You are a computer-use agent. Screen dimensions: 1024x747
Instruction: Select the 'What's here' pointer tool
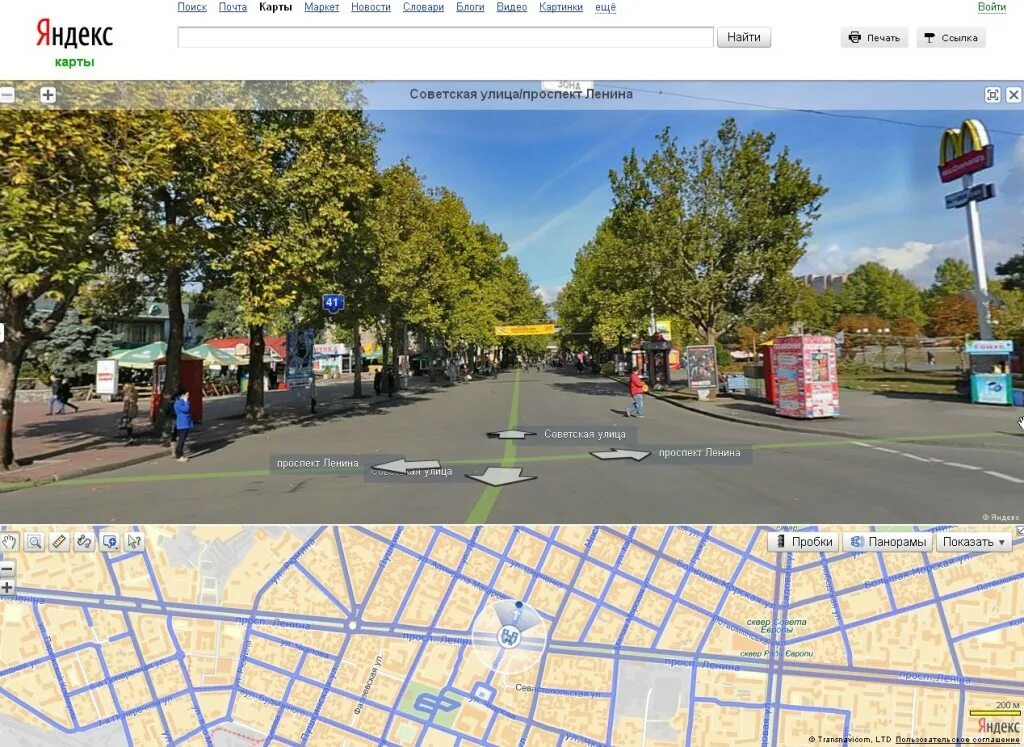135,541
